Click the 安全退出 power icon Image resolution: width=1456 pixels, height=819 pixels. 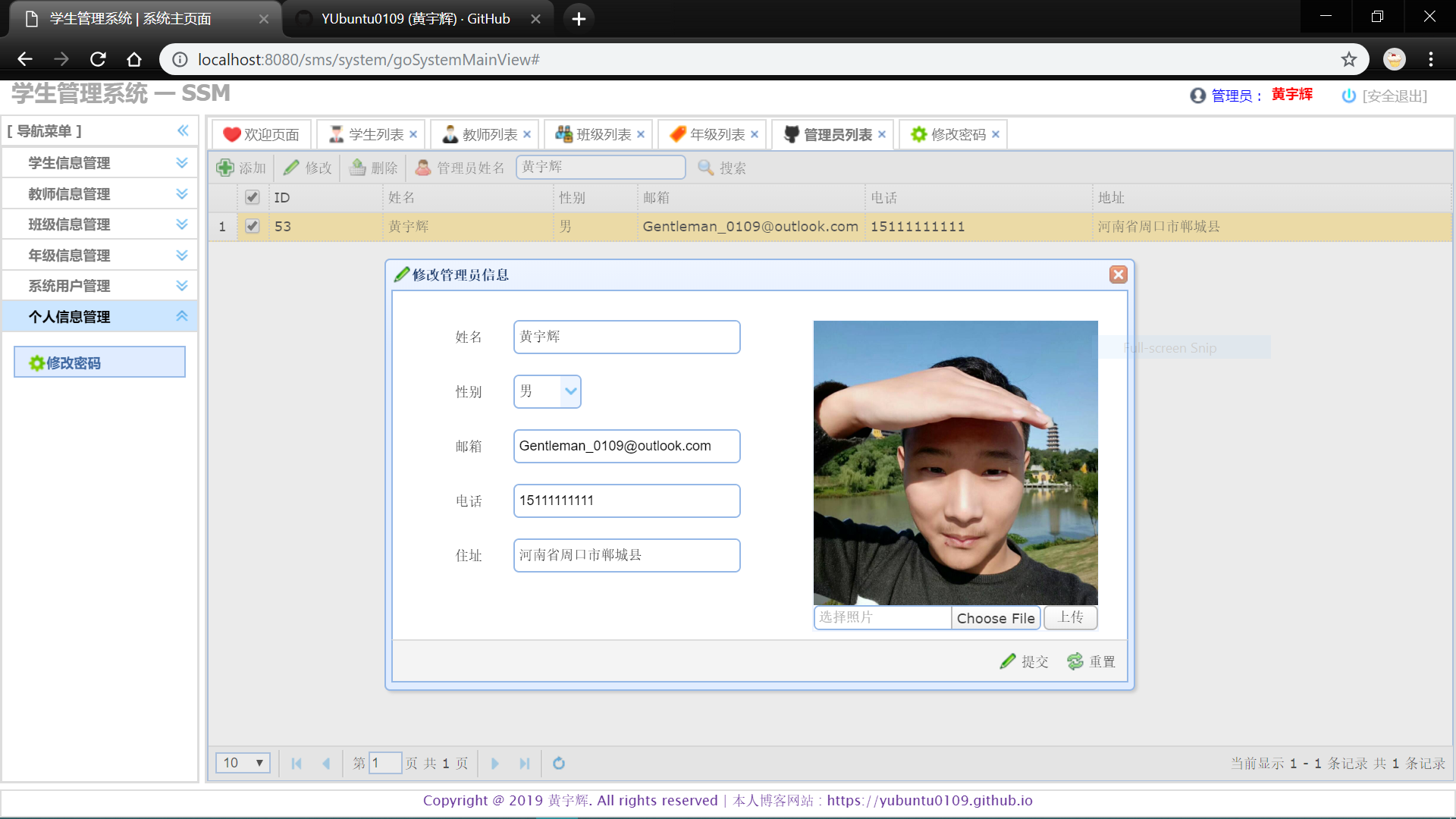1348,96
